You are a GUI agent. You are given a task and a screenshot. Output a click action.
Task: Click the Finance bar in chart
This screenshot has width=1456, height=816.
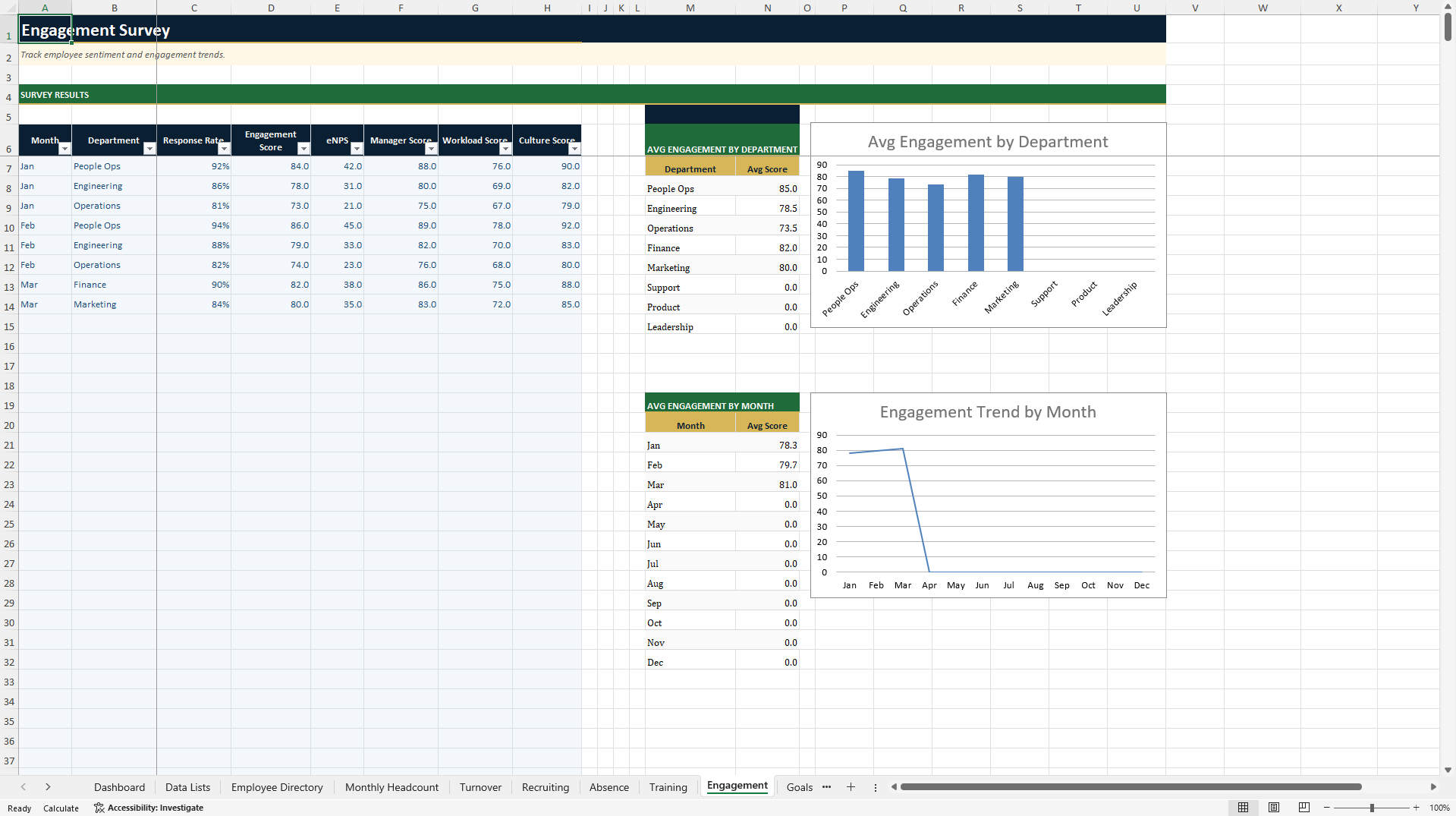click(976, 223)
